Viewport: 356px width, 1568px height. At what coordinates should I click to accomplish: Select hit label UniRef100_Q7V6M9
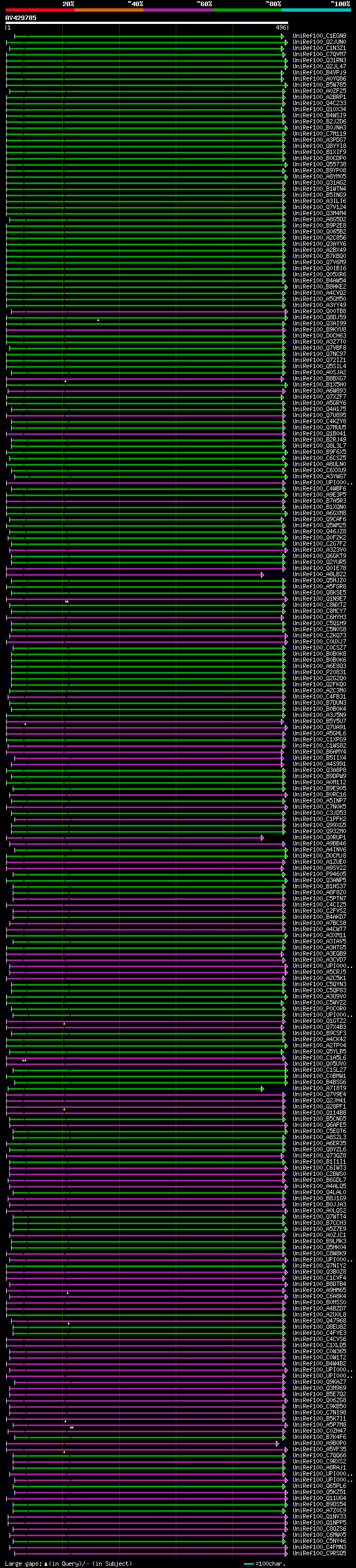click(319, 263)
